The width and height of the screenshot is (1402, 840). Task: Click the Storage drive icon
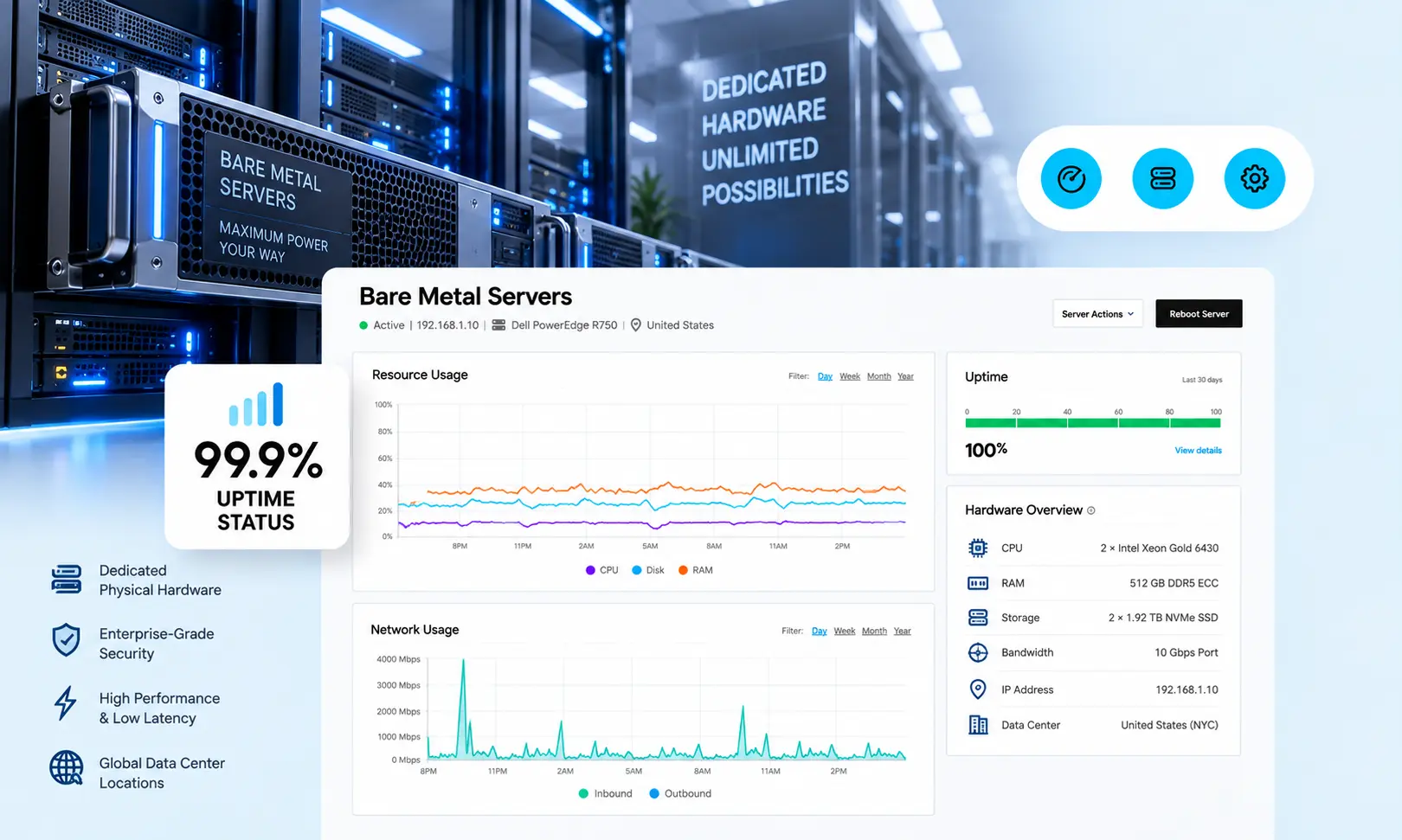[978, 618]
